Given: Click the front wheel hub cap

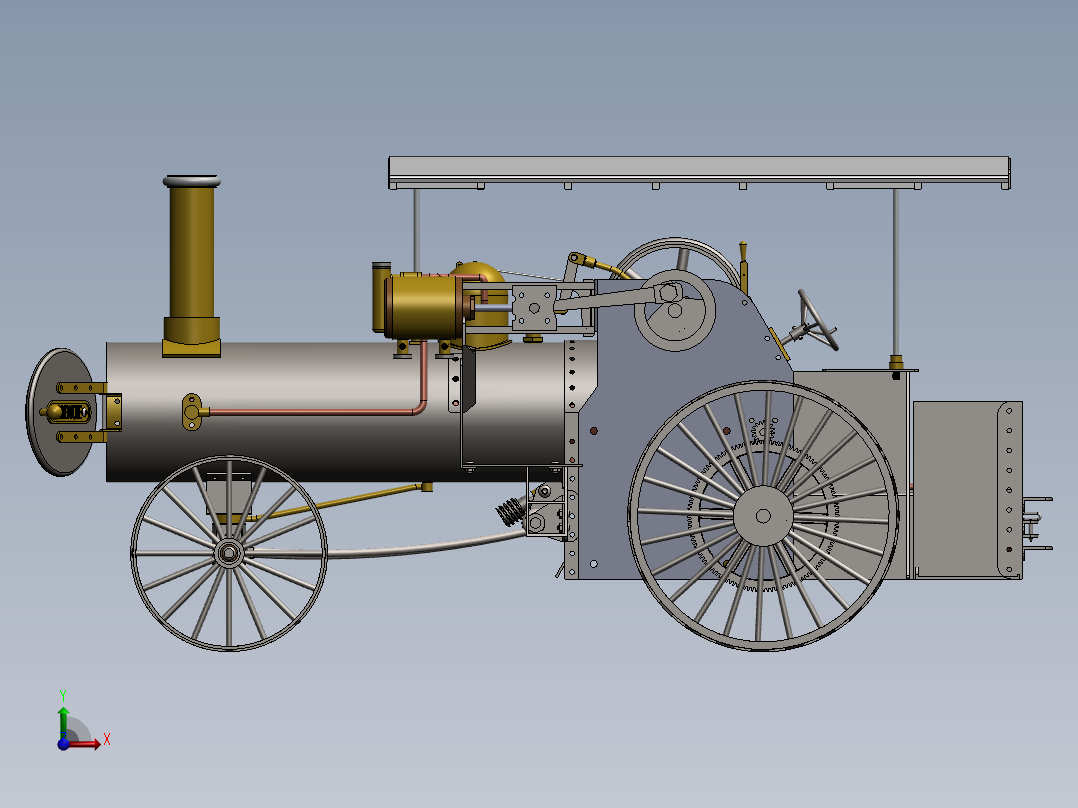Looking at the screenshot, I should pos(228,553).
